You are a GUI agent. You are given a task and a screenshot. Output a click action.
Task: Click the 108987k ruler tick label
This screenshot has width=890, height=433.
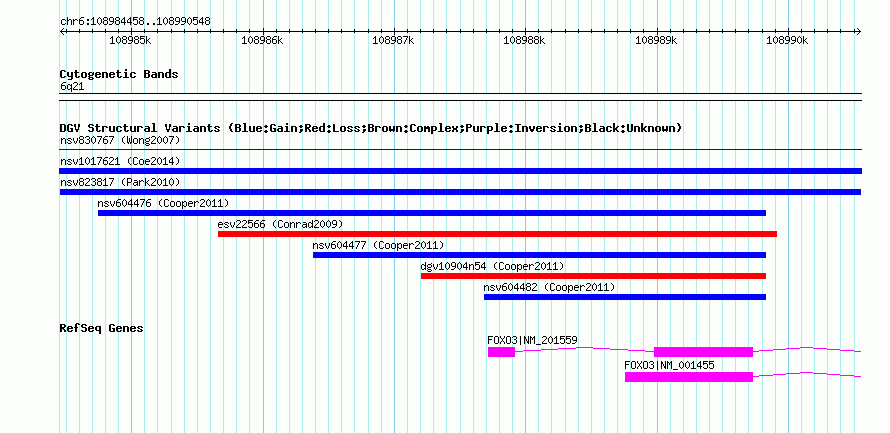tap(393, 40)
